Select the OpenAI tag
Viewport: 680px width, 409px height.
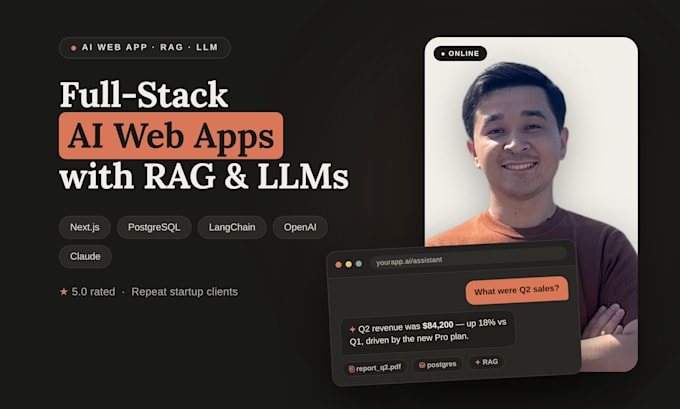click(300, 227)
